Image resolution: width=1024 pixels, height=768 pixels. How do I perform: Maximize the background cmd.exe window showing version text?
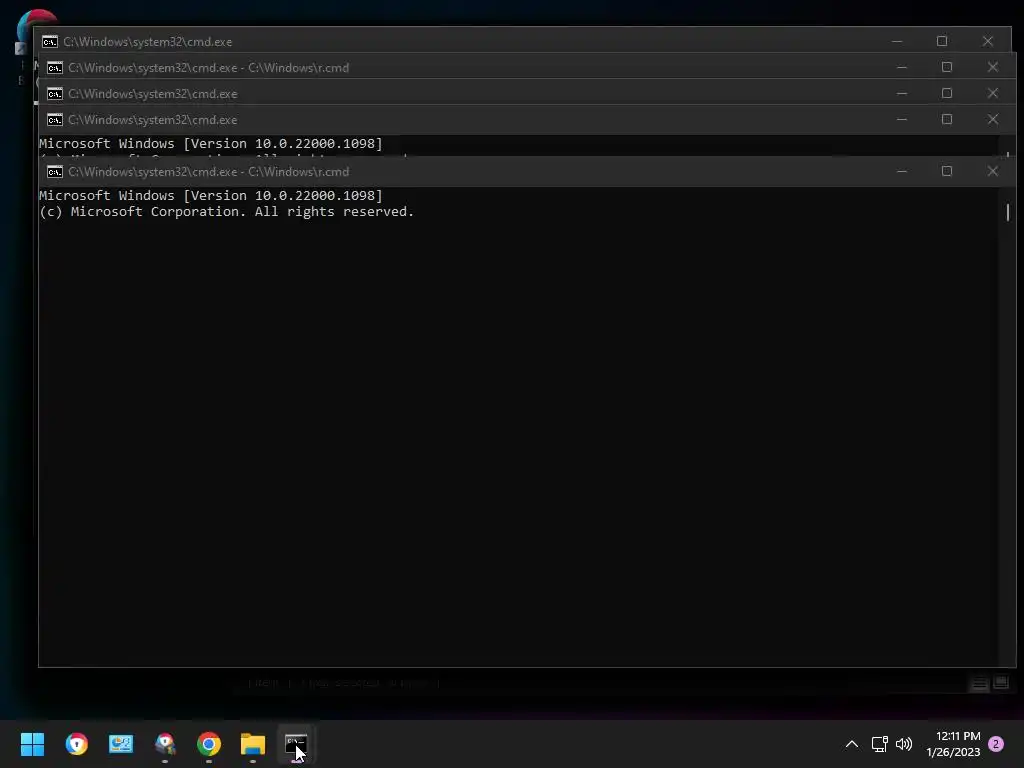click(947, 120)
